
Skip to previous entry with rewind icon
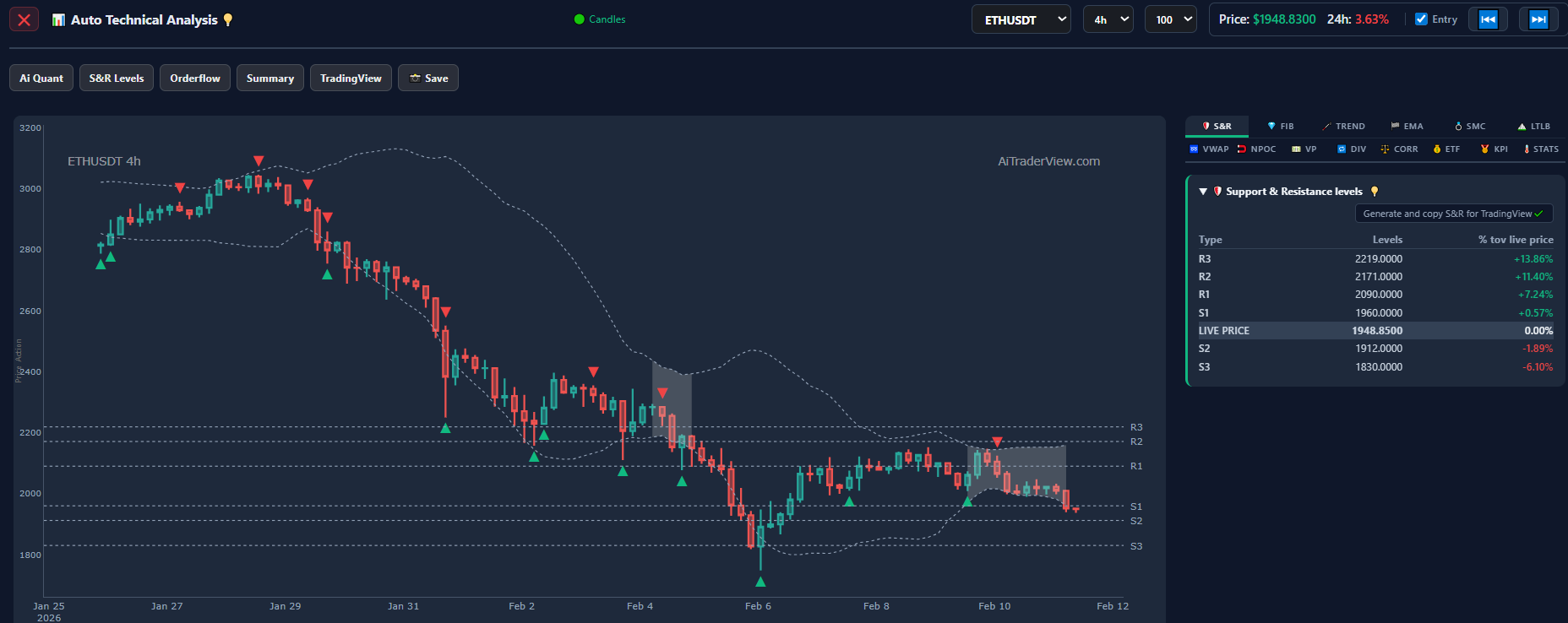coord(1488,19)
